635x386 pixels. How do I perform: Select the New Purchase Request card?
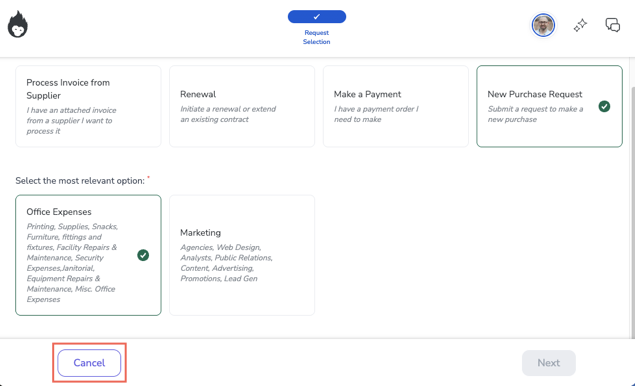point(549,106)
